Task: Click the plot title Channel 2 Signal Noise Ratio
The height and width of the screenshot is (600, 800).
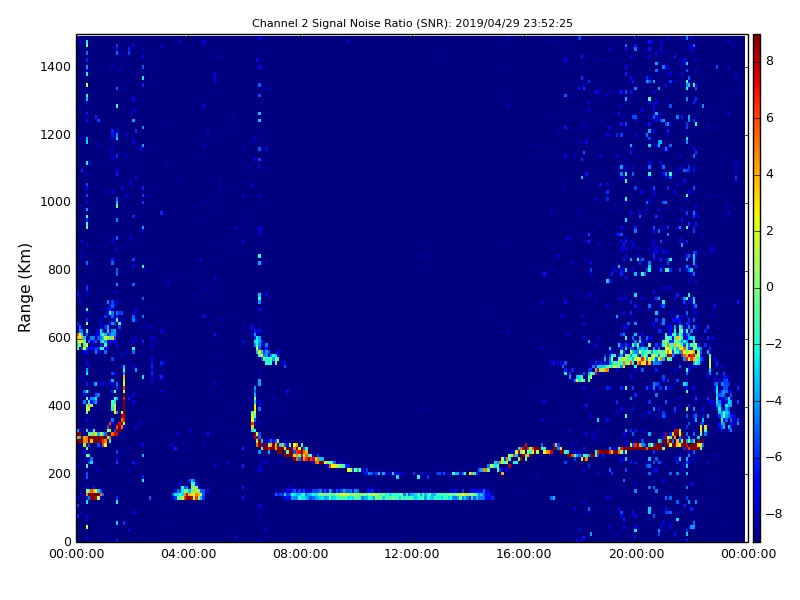Action: coord(412,23)
